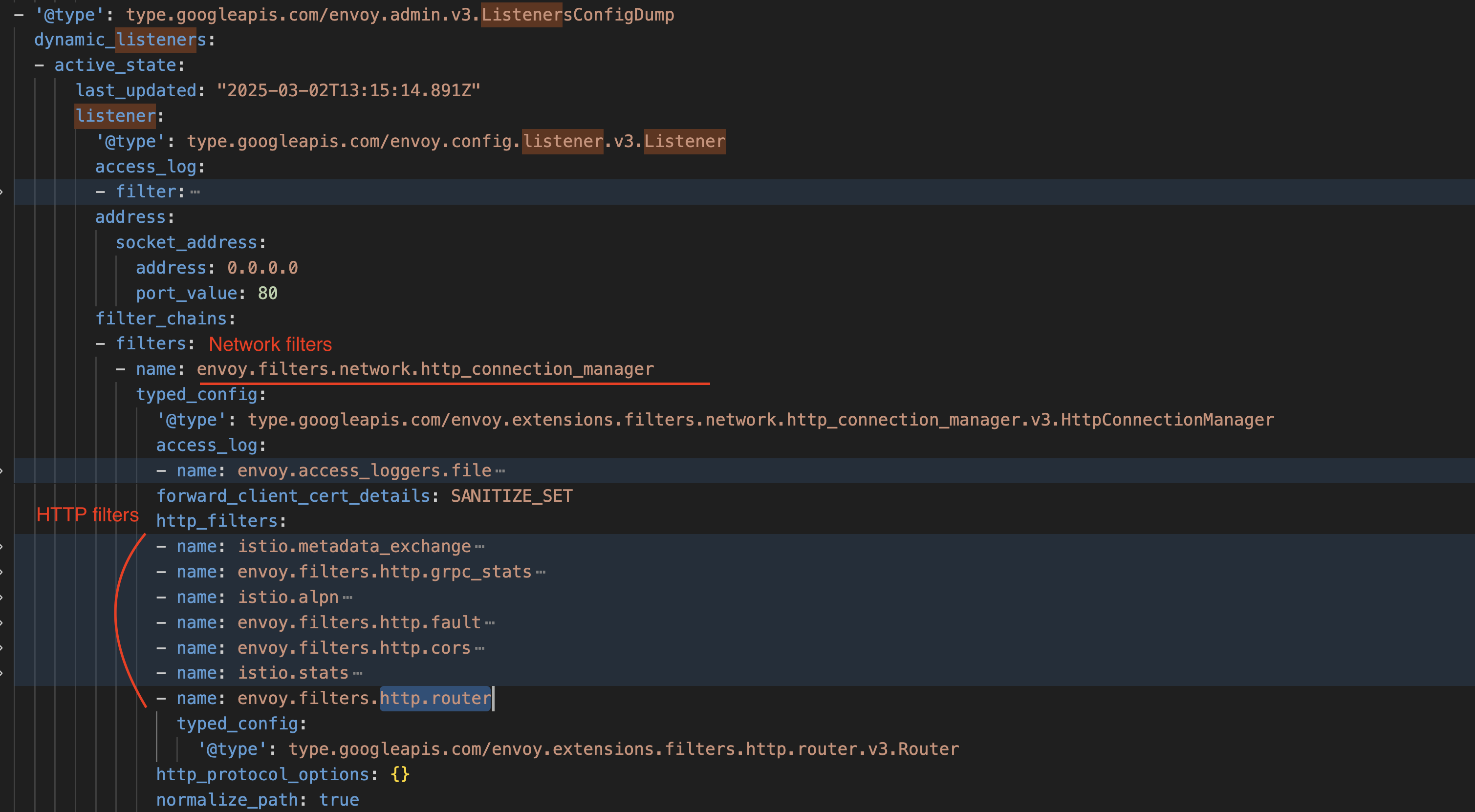Image resolution: width=1475 pixels, height=812 pixels.
Task: Click the last_updated timestamp string
Action: coord(348,90)
